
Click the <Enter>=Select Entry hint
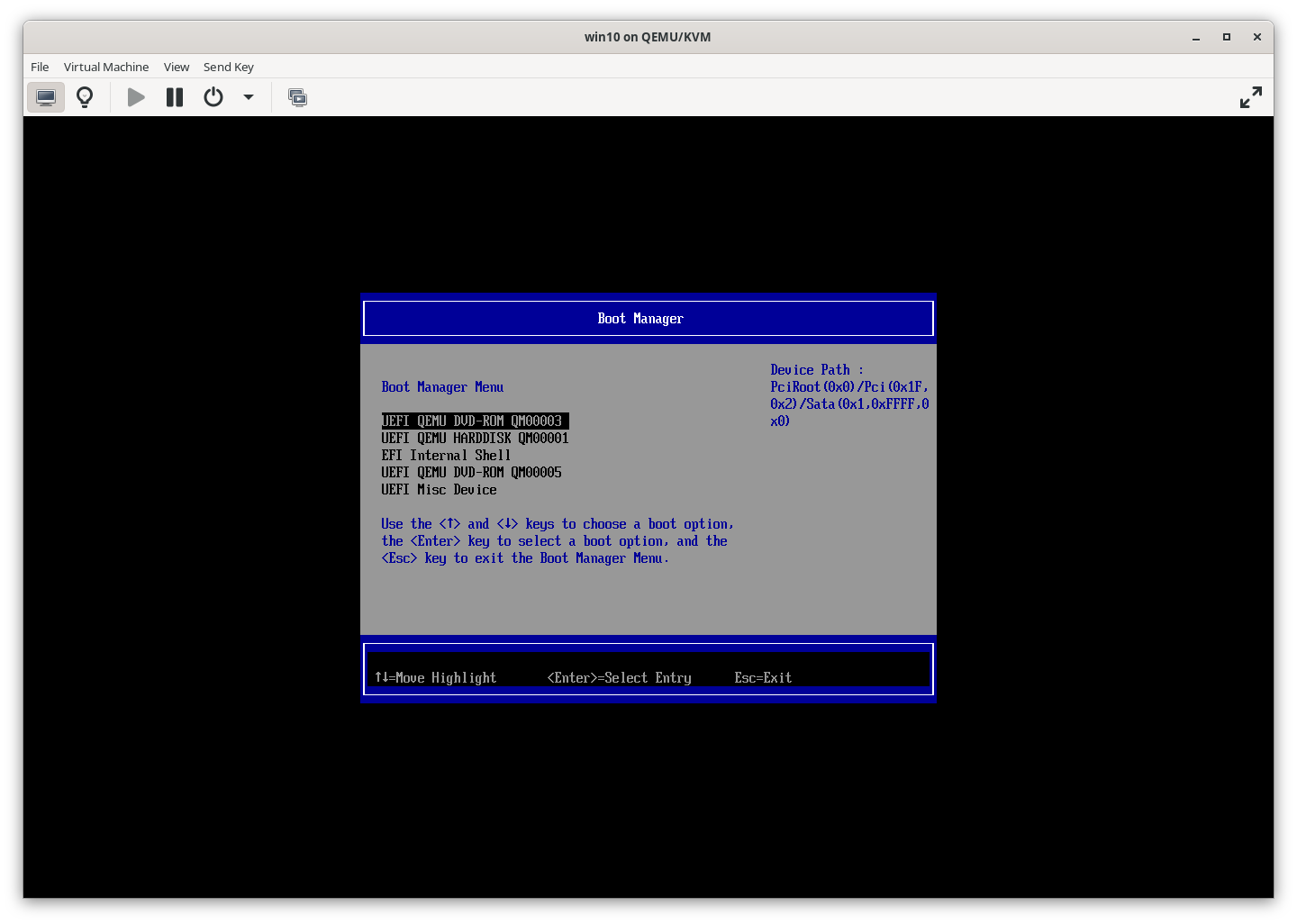[x=619, y=678]
